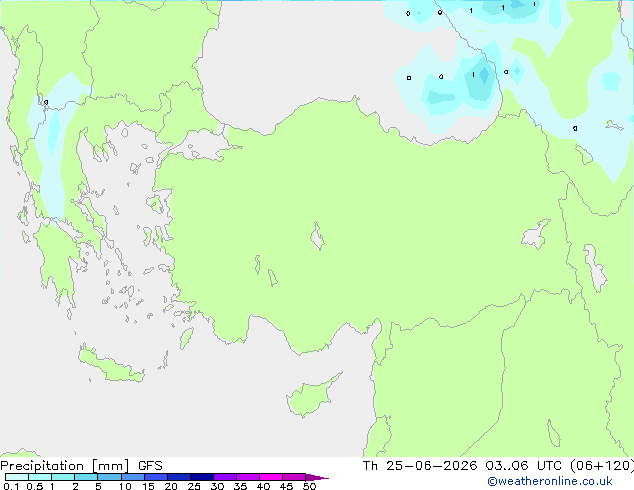Click the 0.1–0.5 mm lightest cyan legend swatch
The image size is (634, 490).
17,477
